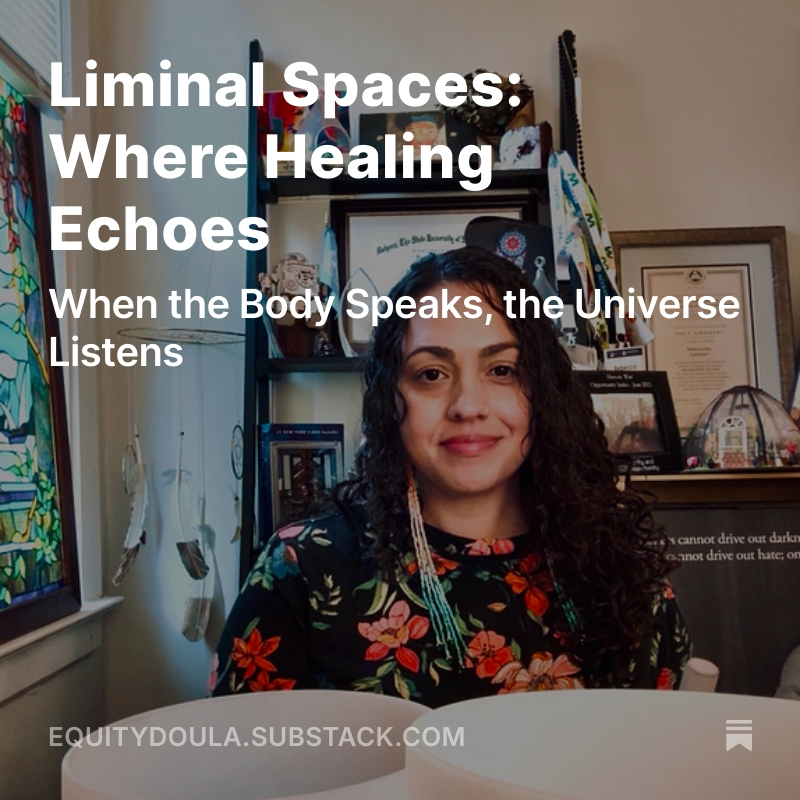Click the Substack bookmark logo icon
Image resolution: width=800 pixels, height=800 pixels.
[x=739, y=735]
